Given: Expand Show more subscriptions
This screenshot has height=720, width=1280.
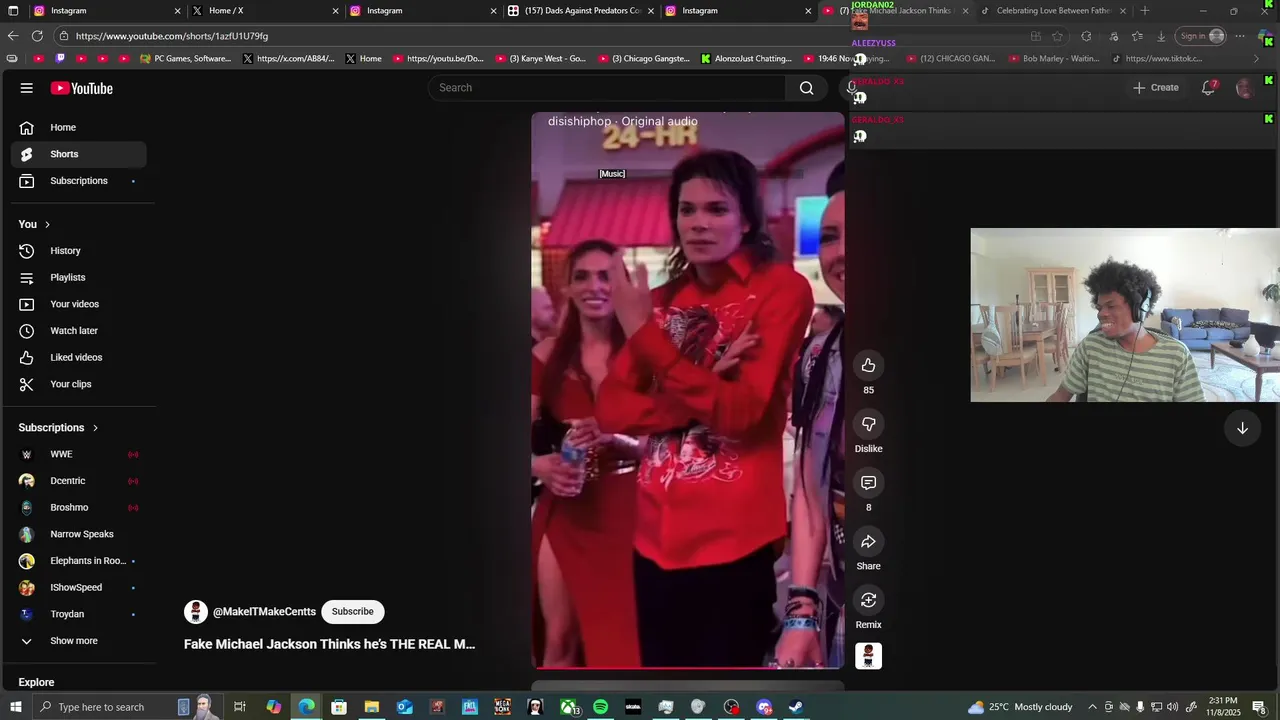Looking at the screenshot, I should pyautogui.click(x=78, y=641).
